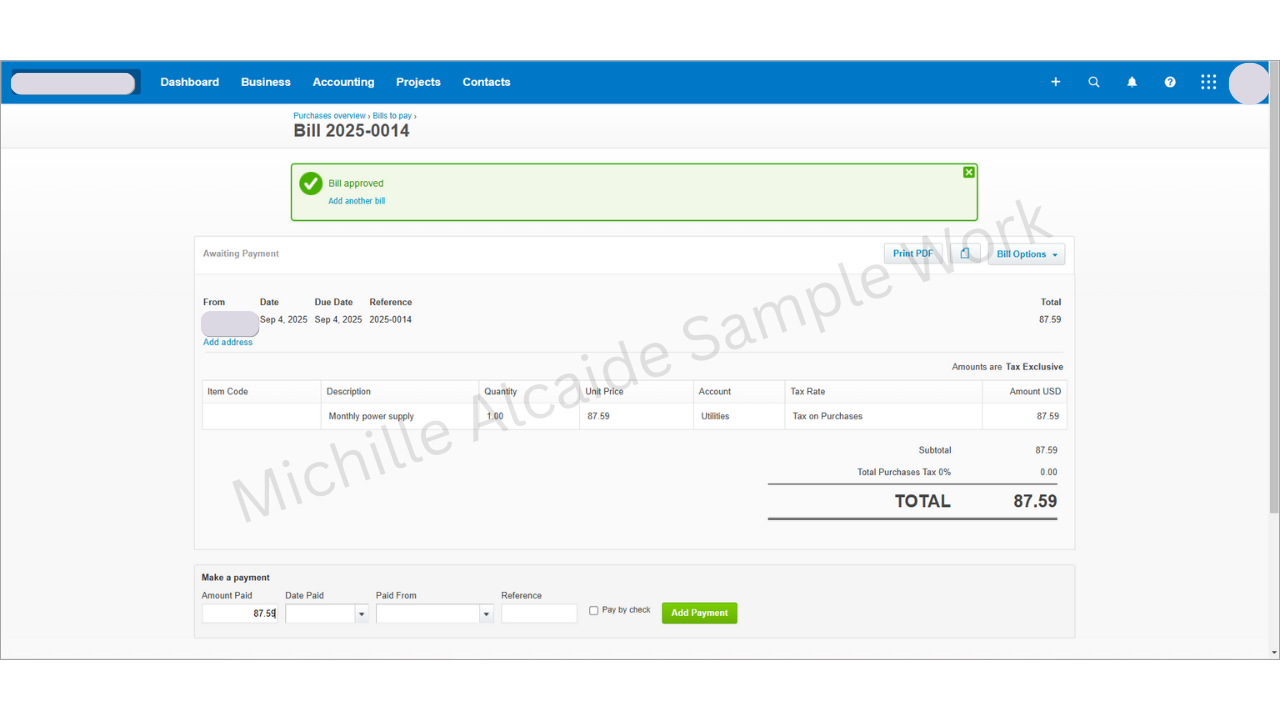Image resolution: width=1280 pixels, height=720 pixels.
Task: Open the notifications bell
Action: (1132, 82)
